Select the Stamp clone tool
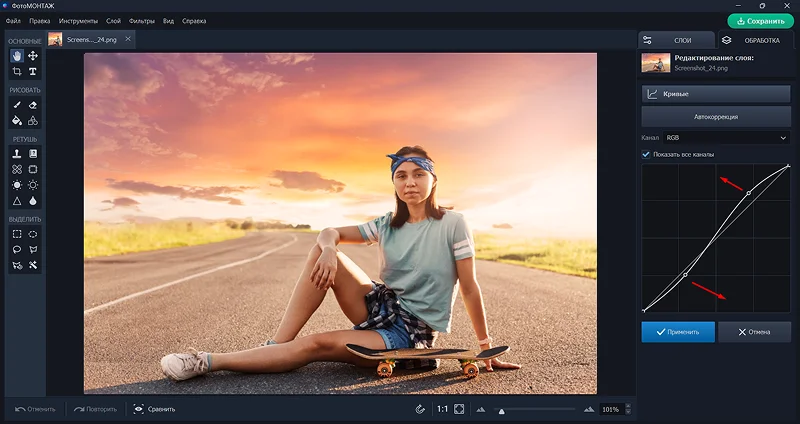Screen dimensions: 800x424 (x=17, y=154)
